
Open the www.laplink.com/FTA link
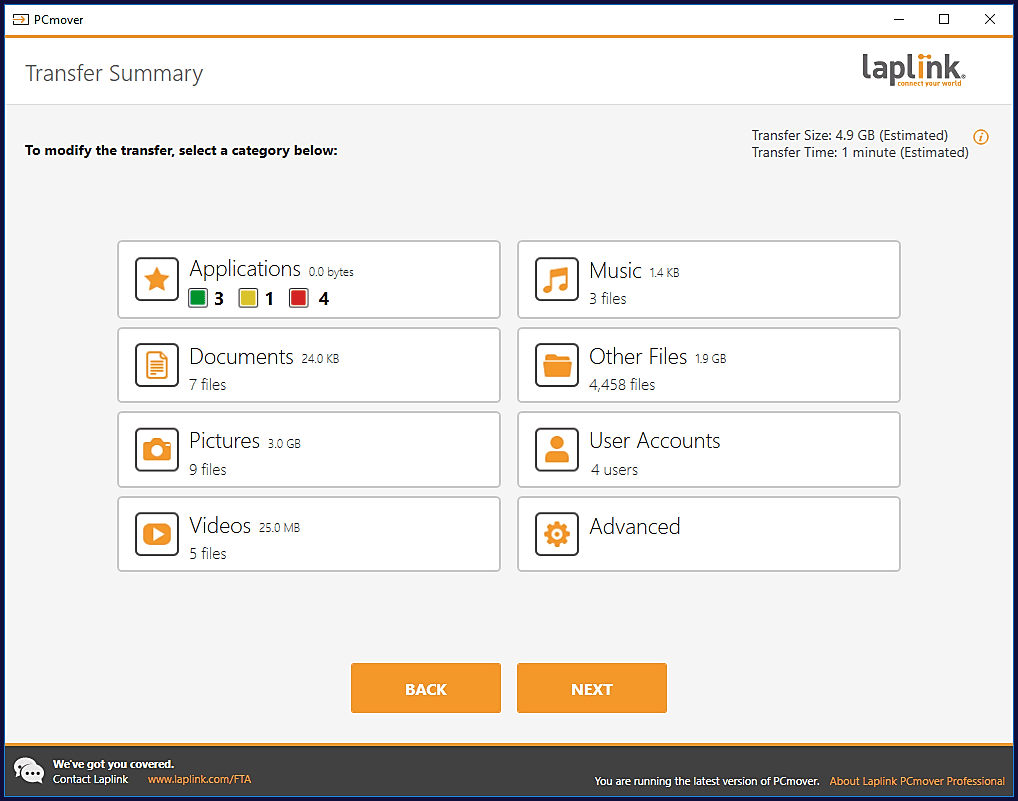click(x=199, y=779)
